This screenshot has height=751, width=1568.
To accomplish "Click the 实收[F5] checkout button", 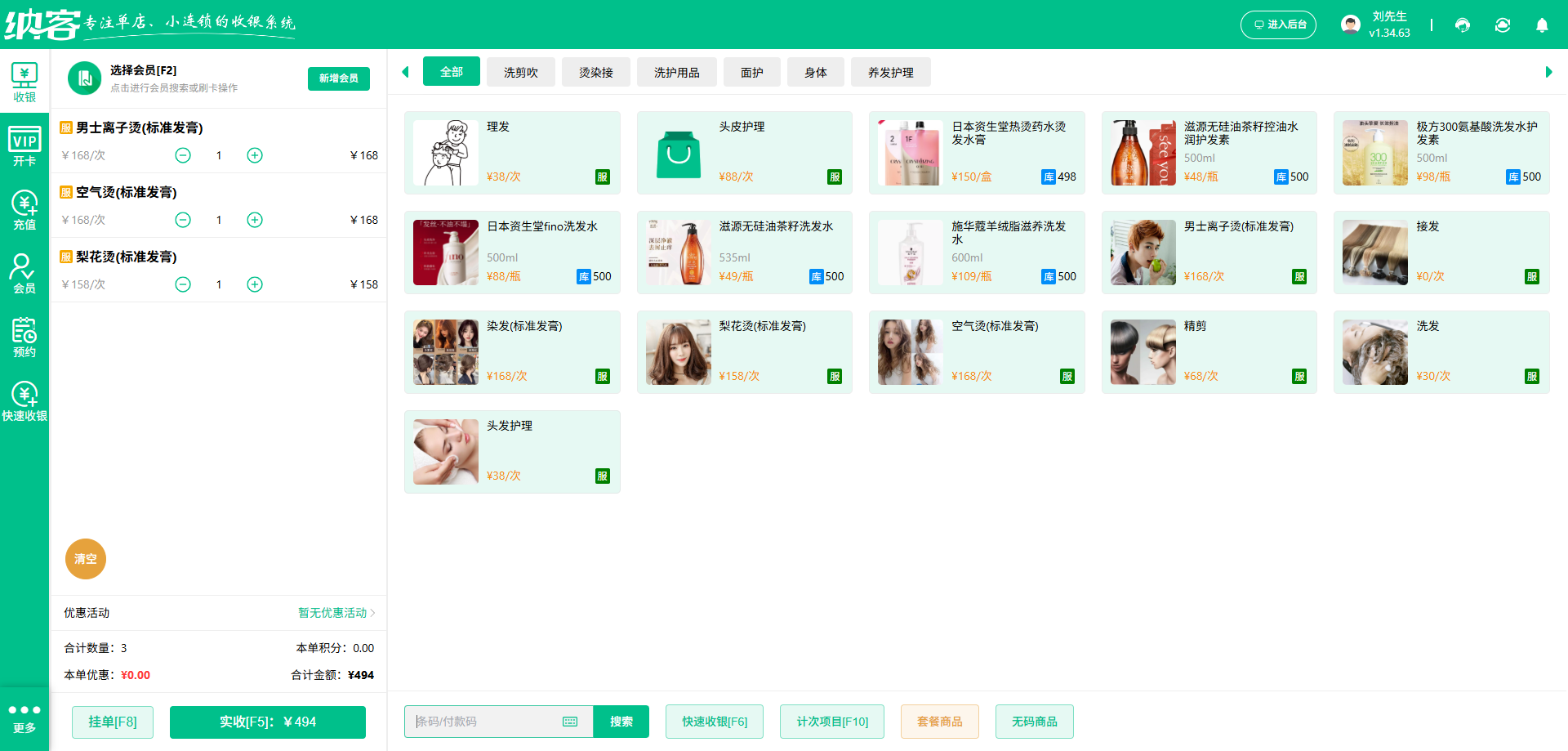I will pyautogui.click(x=268, y=722).
